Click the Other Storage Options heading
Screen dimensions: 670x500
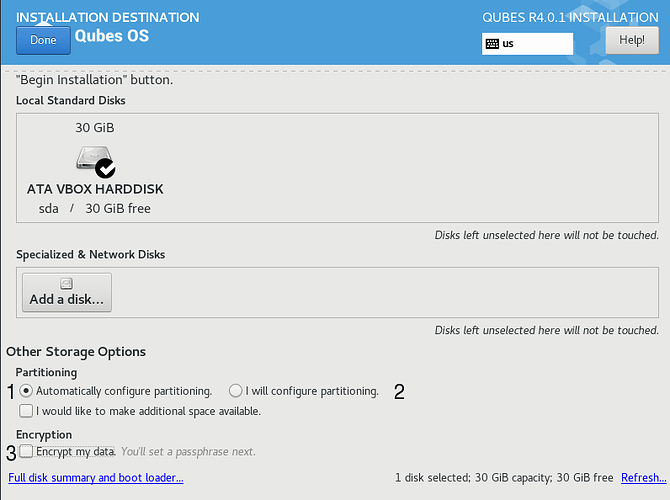[x=76, y=352]
